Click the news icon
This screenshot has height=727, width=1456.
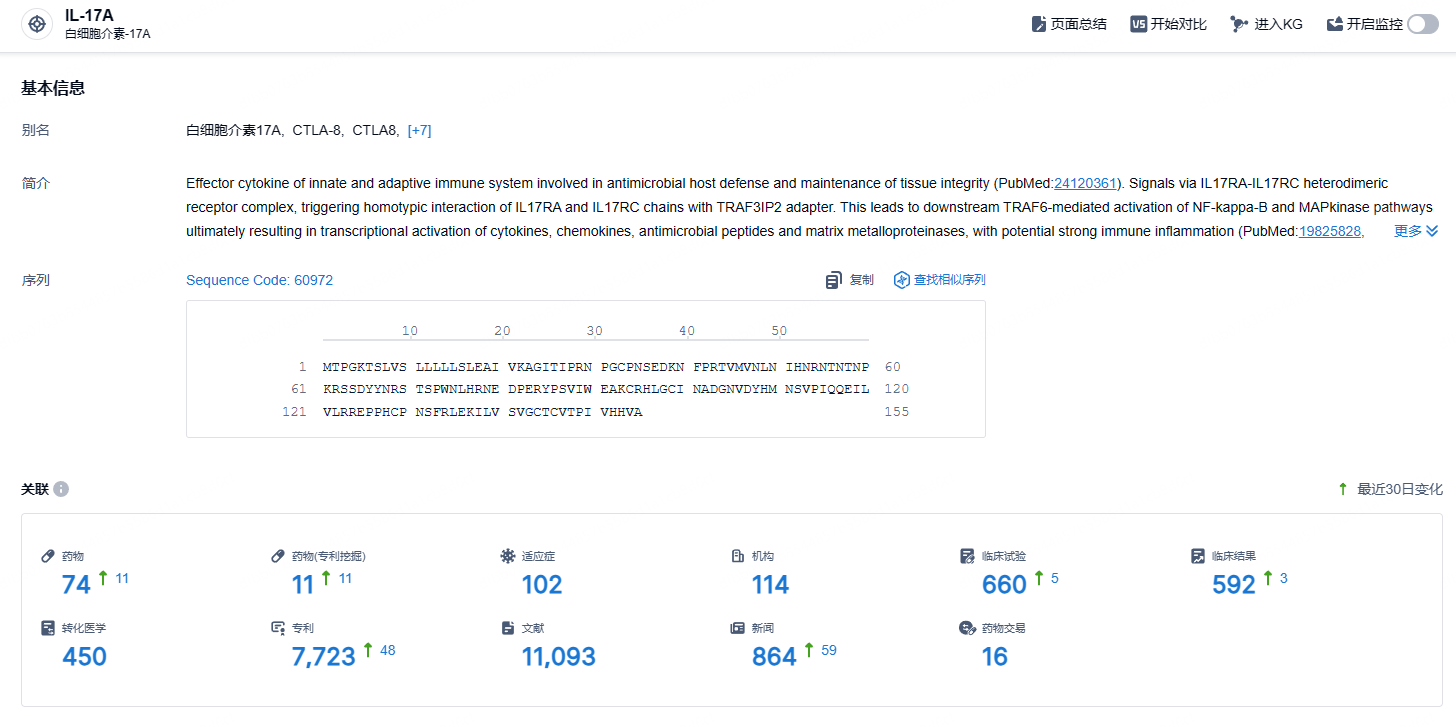pyautogui.click(x=737, y=628)
